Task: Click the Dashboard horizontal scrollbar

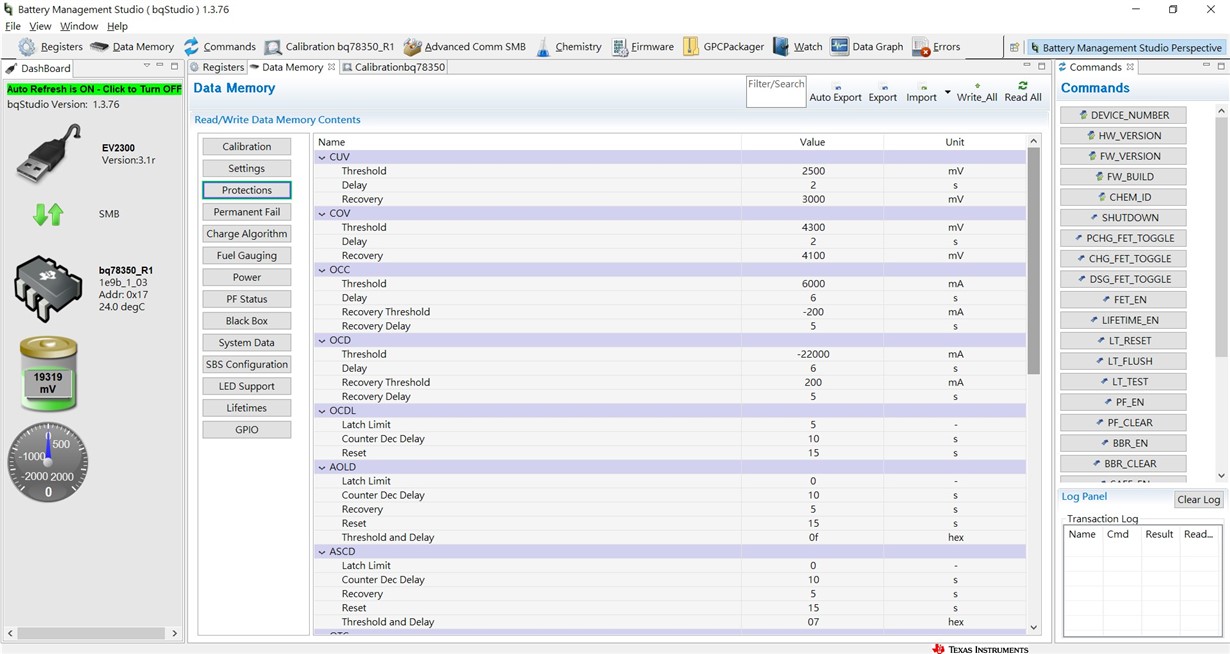Action: pyautogui.click(x=92, y=633)
